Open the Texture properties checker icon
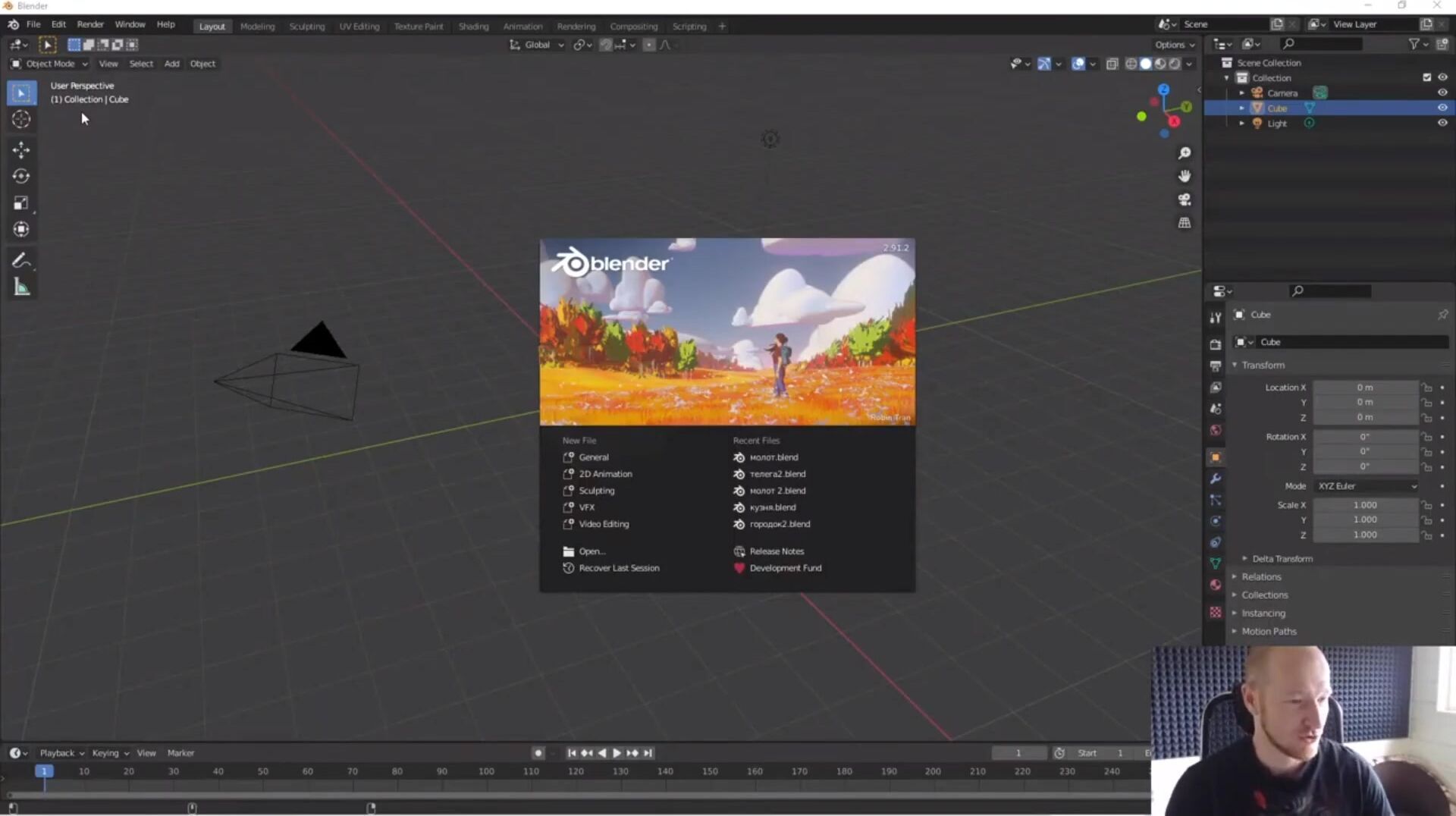The height and width of the screenshot is (816, 1456). 1216,612
